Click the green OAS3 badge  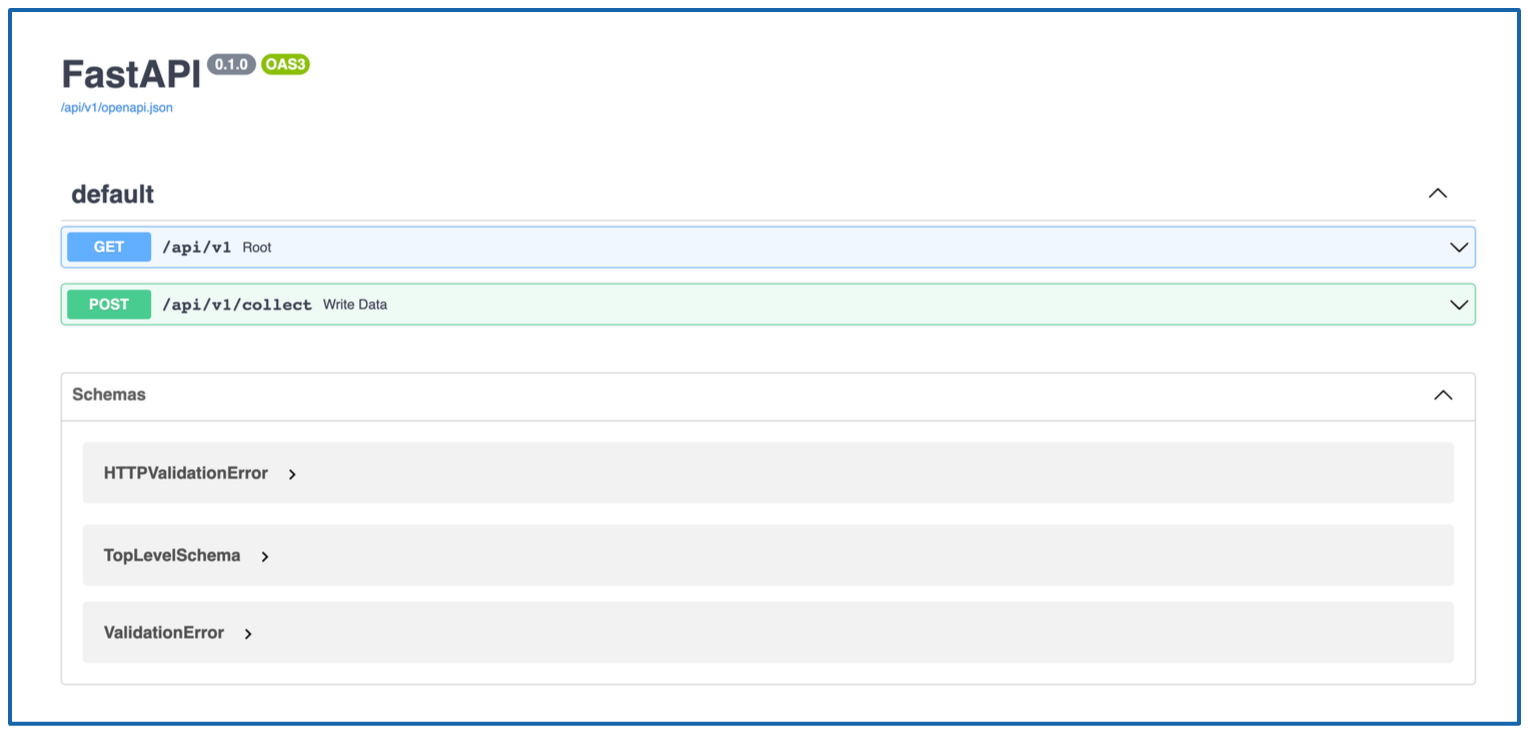(285, 66)
